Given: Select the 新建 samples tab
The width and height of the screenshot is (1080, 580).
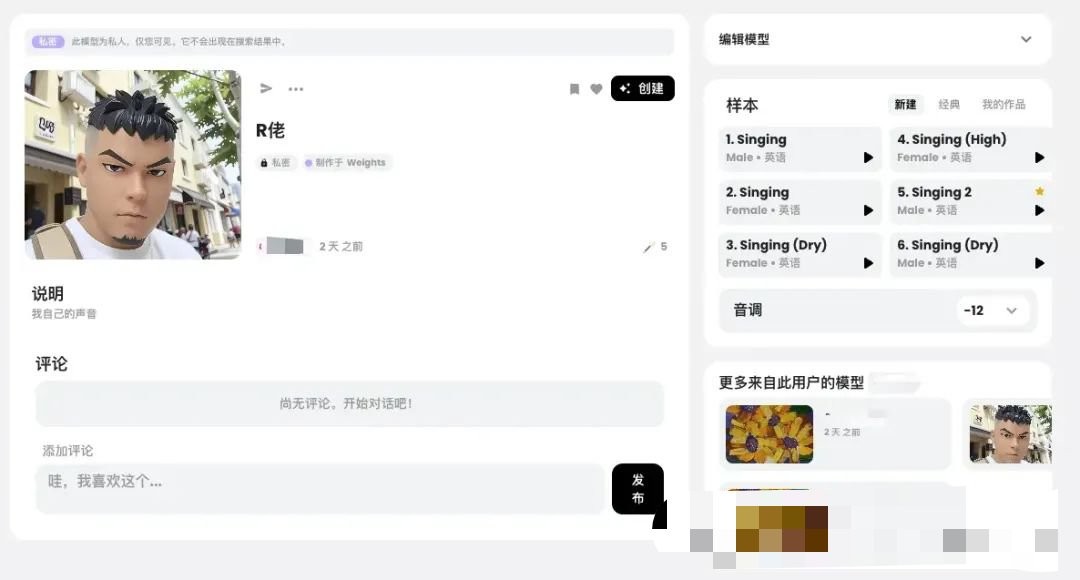Looking at the screenshot, I should pyautogui.click(x=905, y=105).
